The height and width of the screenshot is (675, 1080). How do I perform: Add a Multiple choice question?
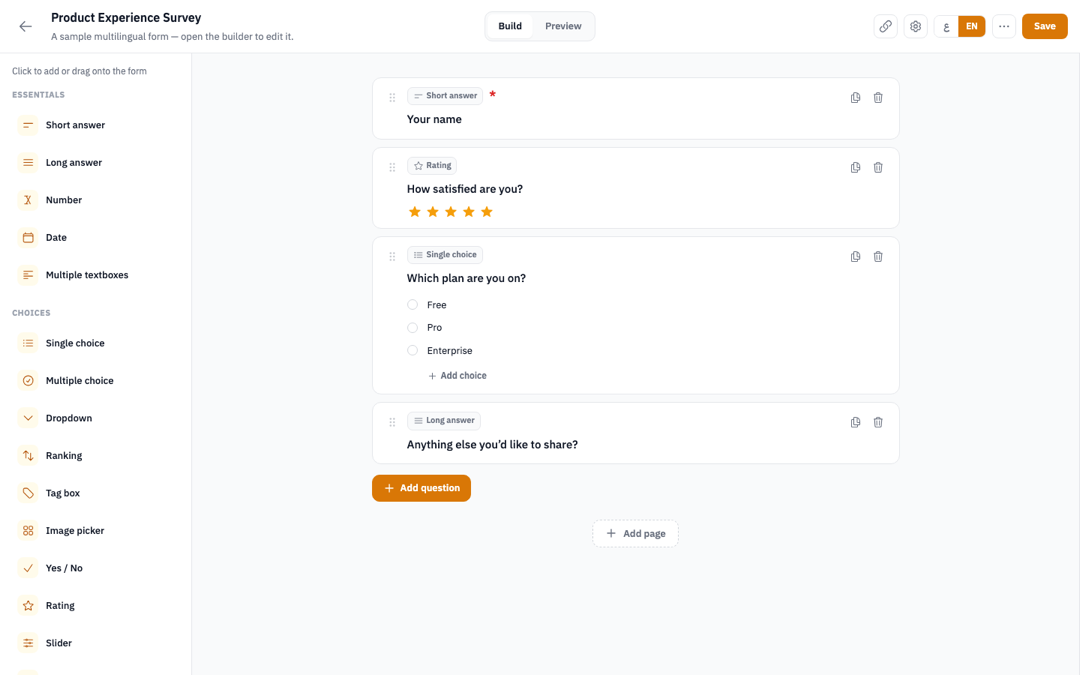[95, 380]
